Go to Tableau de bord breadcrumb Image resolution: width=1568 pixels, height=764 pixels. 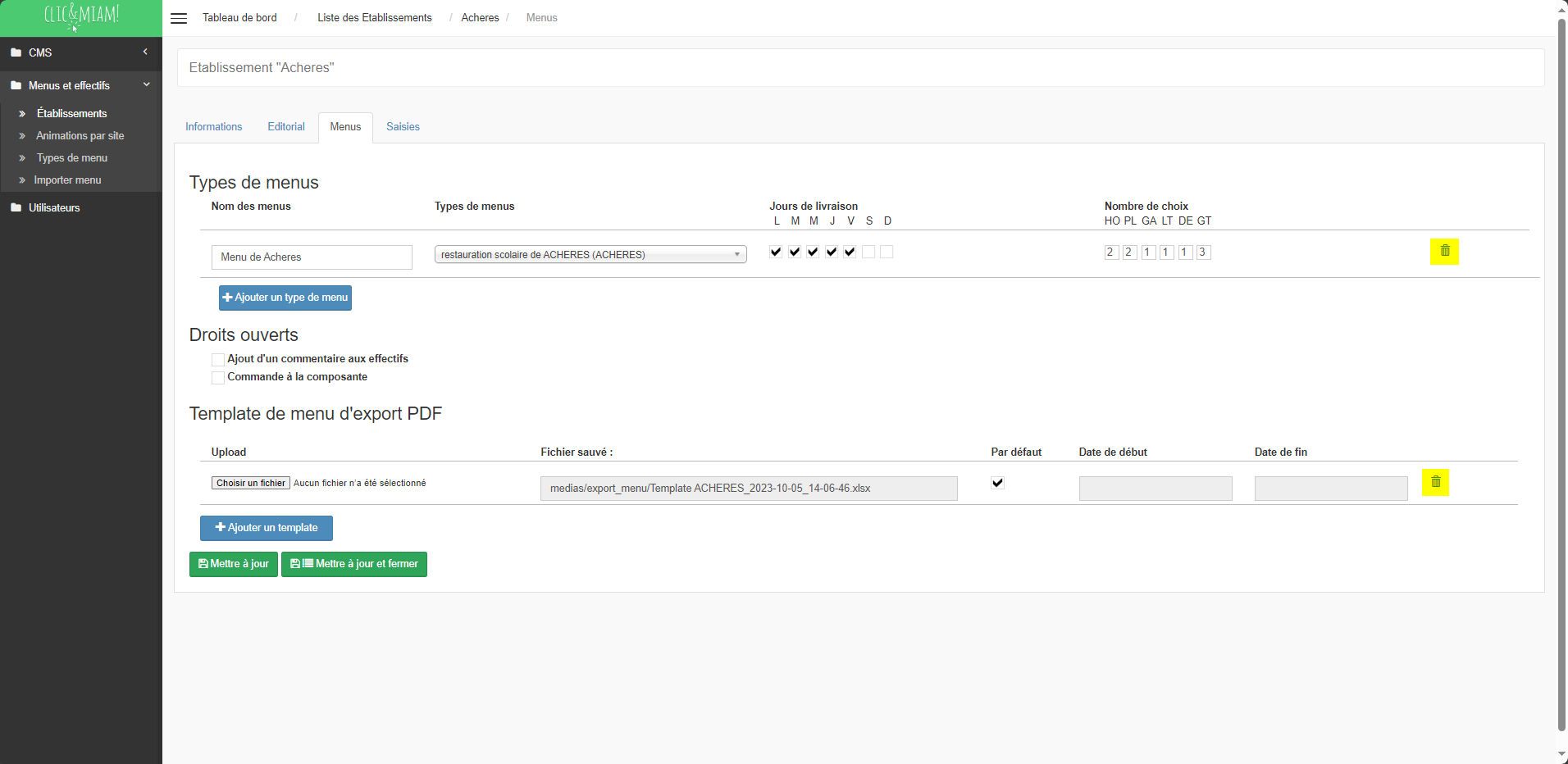click(x=239, y=17)
